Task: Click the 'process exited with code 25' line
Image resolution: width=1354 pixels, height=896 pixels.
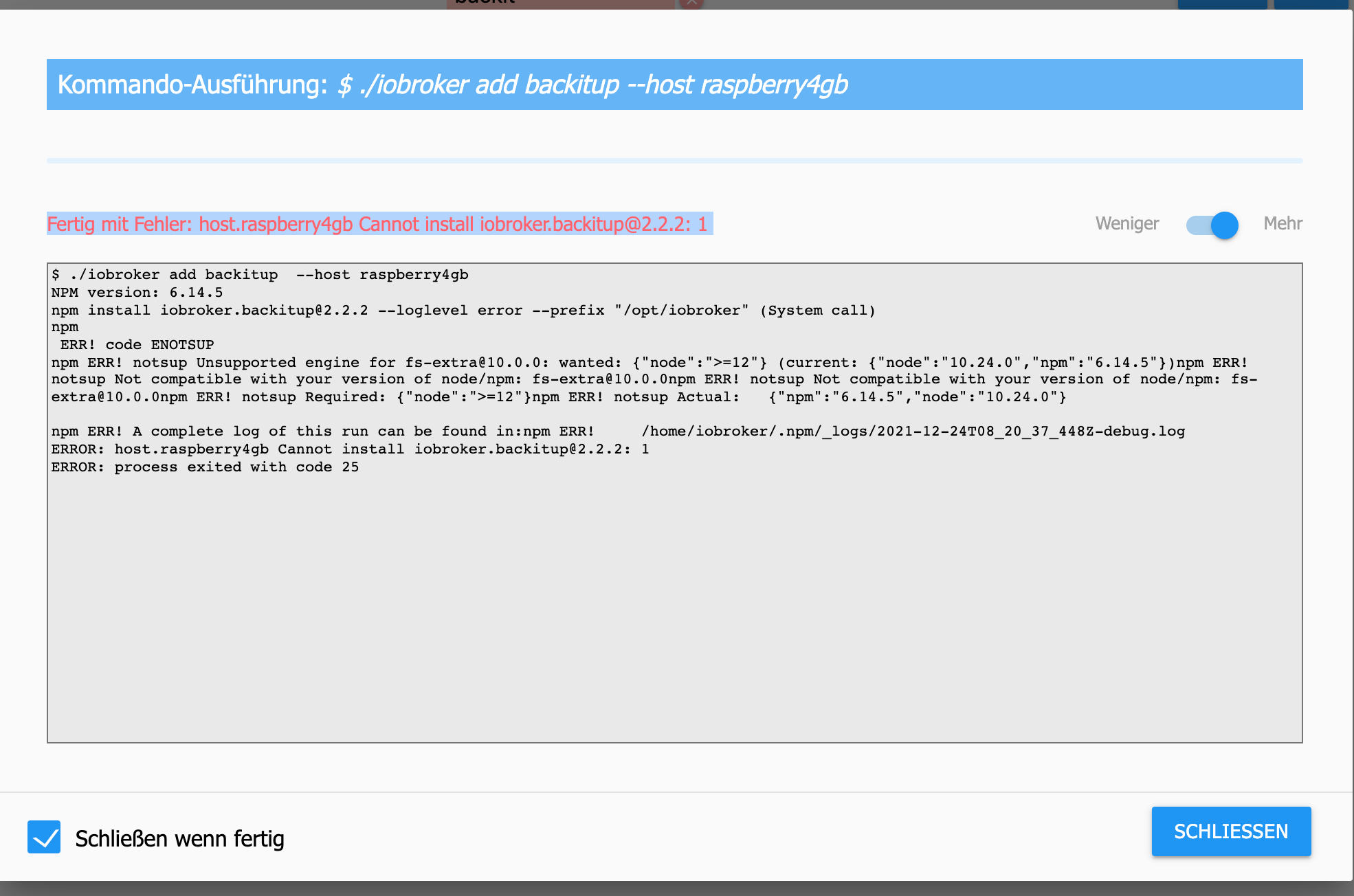Action: tap(206, 467)
